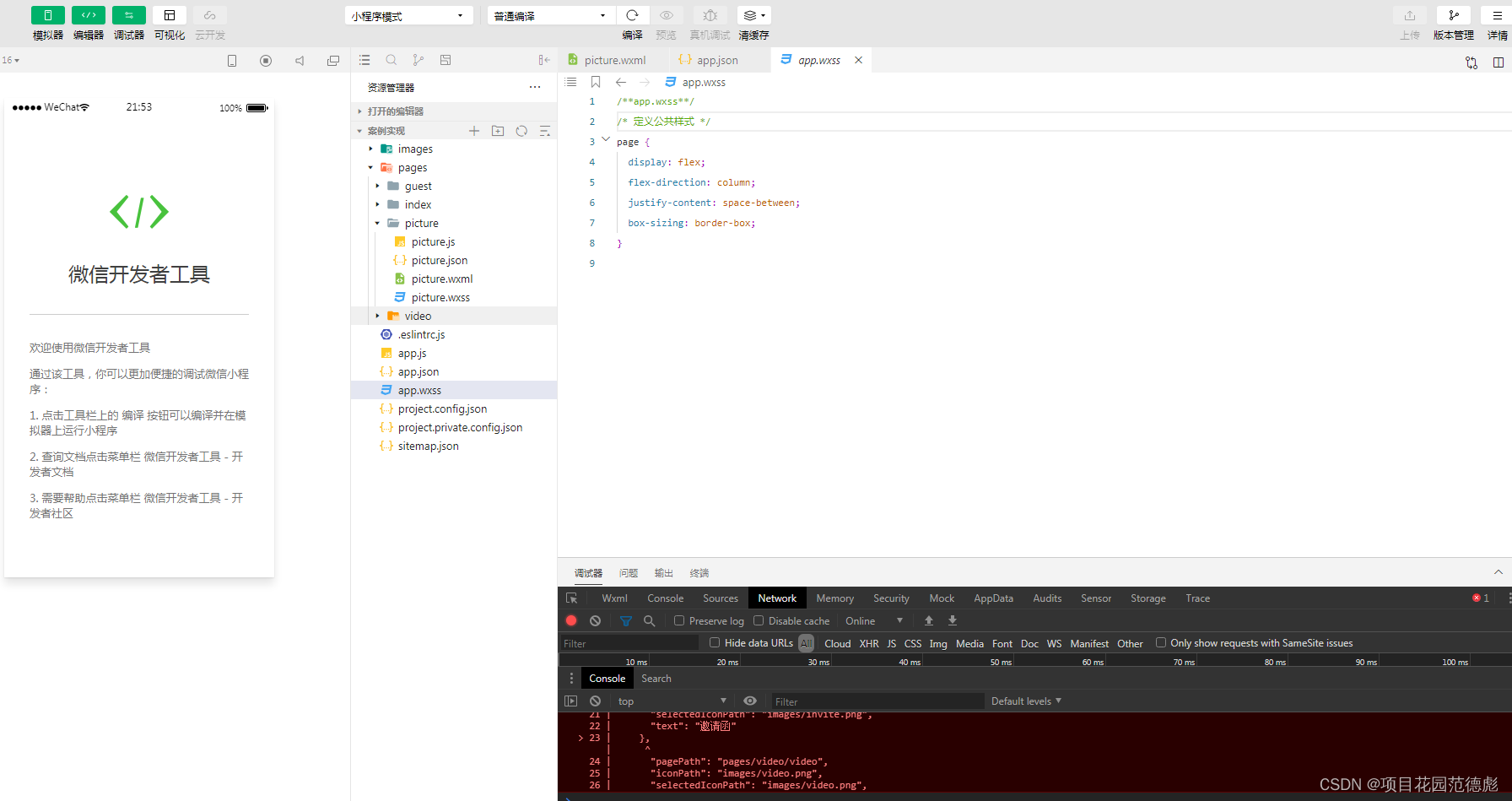
Task: Mute the simulator sound icon
Action: [x=300, y=61]
